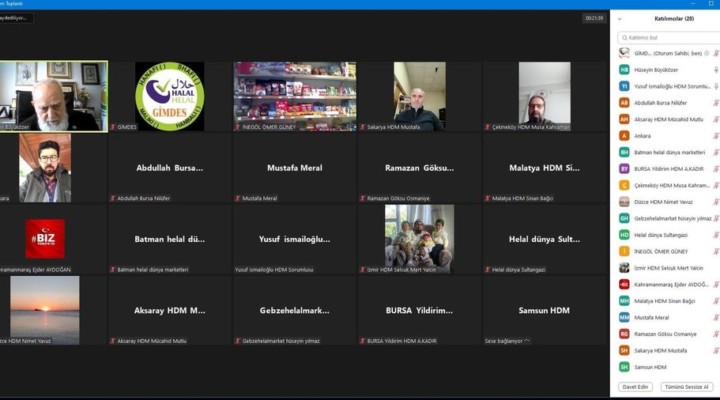Image resolution: width=720 pixels, height=400 pixels.
Task: Click muted mic icon on Mustafa Meral tile
Action: coord(238,198)
